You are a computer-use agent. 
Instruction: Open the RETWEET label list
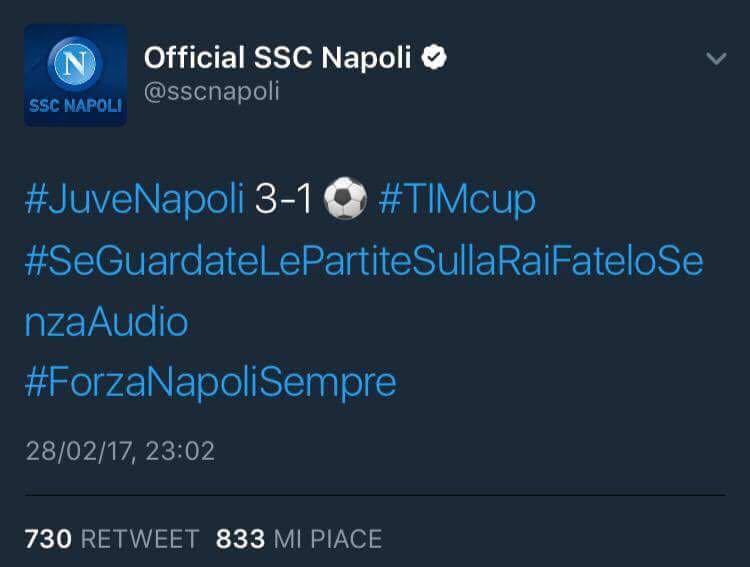point(139,539)
